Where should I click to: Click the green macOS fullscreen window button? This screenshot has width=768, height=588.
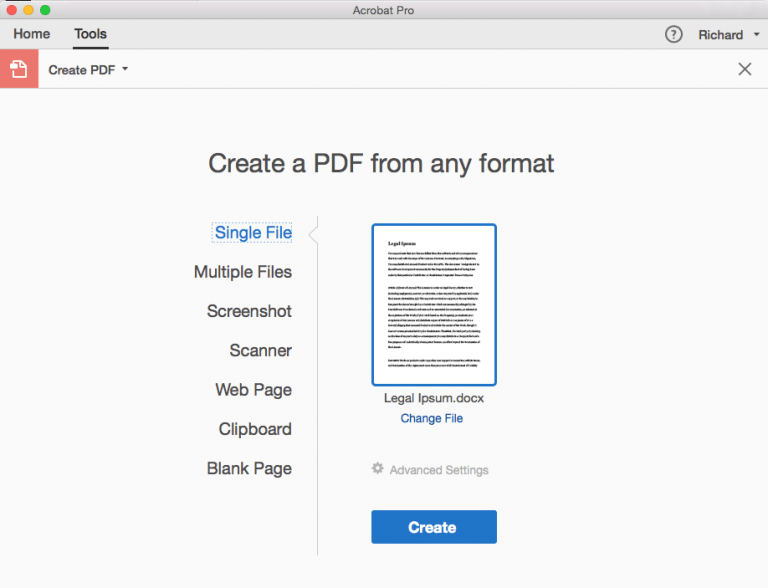click(45, 10)
